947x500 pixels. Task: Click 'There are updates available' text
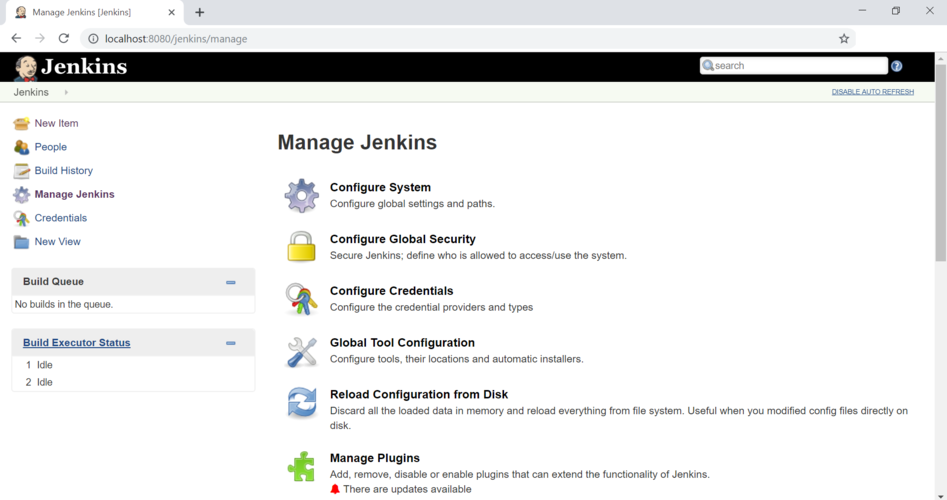click(407, 489)
